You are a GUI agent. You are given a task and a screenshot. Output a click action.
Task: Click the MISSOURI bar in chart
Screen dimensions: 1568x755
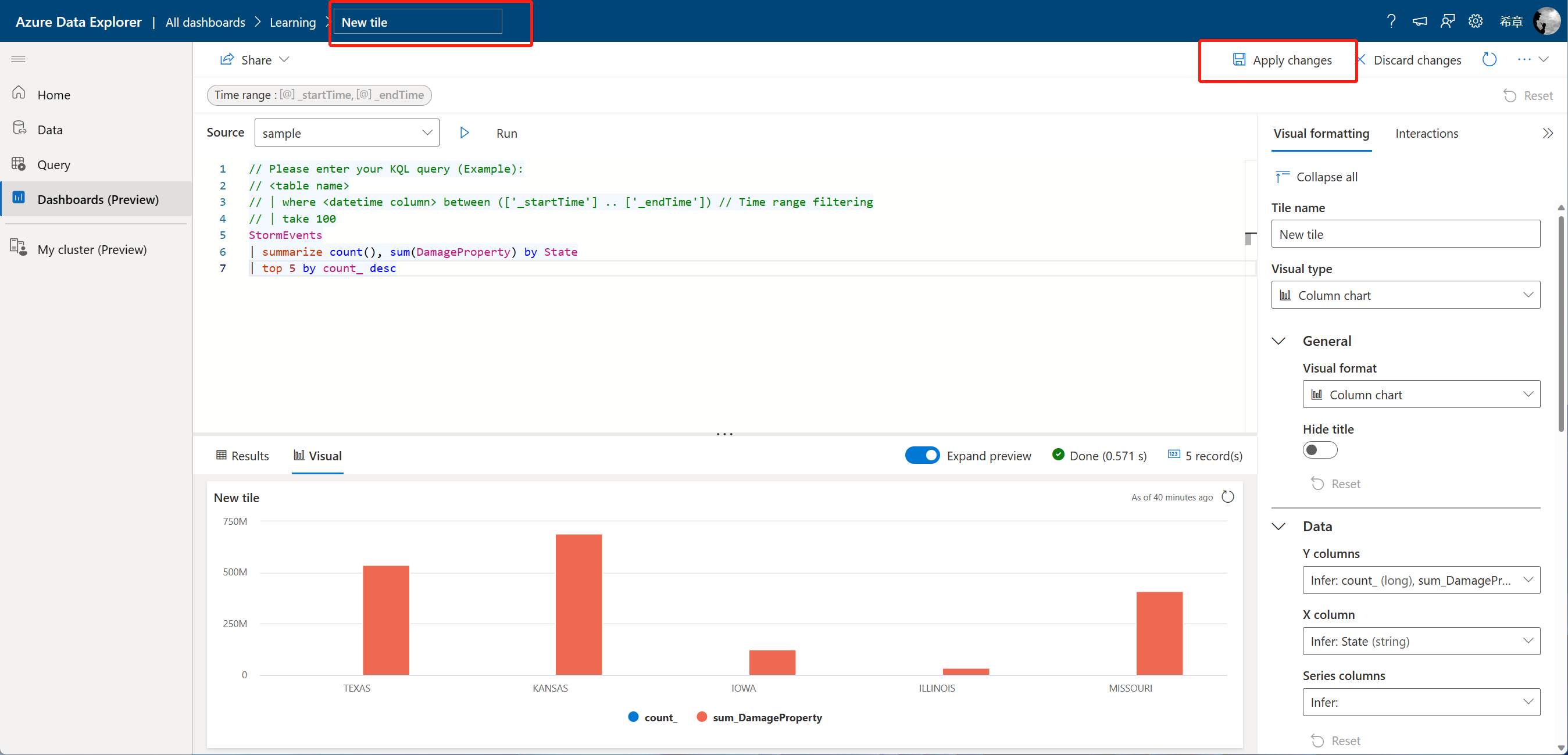[1159, 634]
